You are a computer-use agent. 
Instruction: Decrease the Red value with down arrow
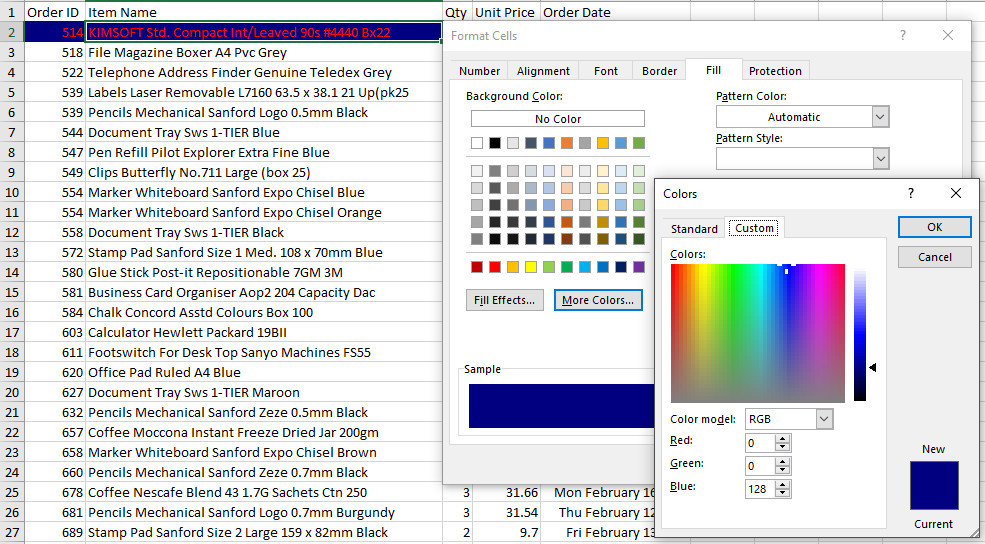click(782, 447)
